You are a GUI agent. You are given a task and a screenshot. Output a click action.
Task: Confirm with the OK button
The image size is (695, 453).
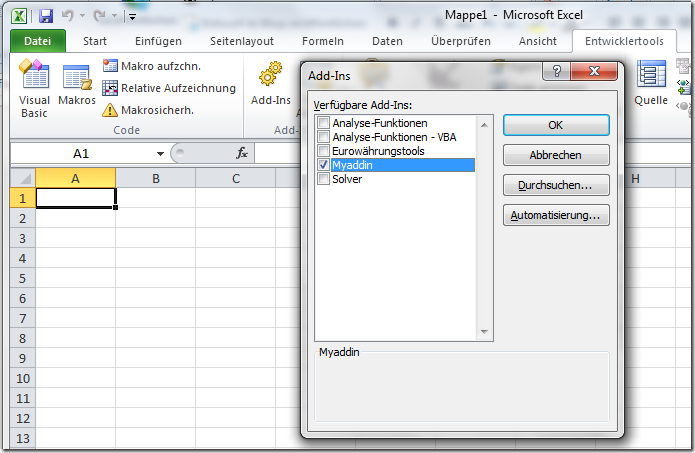point(556,125)
